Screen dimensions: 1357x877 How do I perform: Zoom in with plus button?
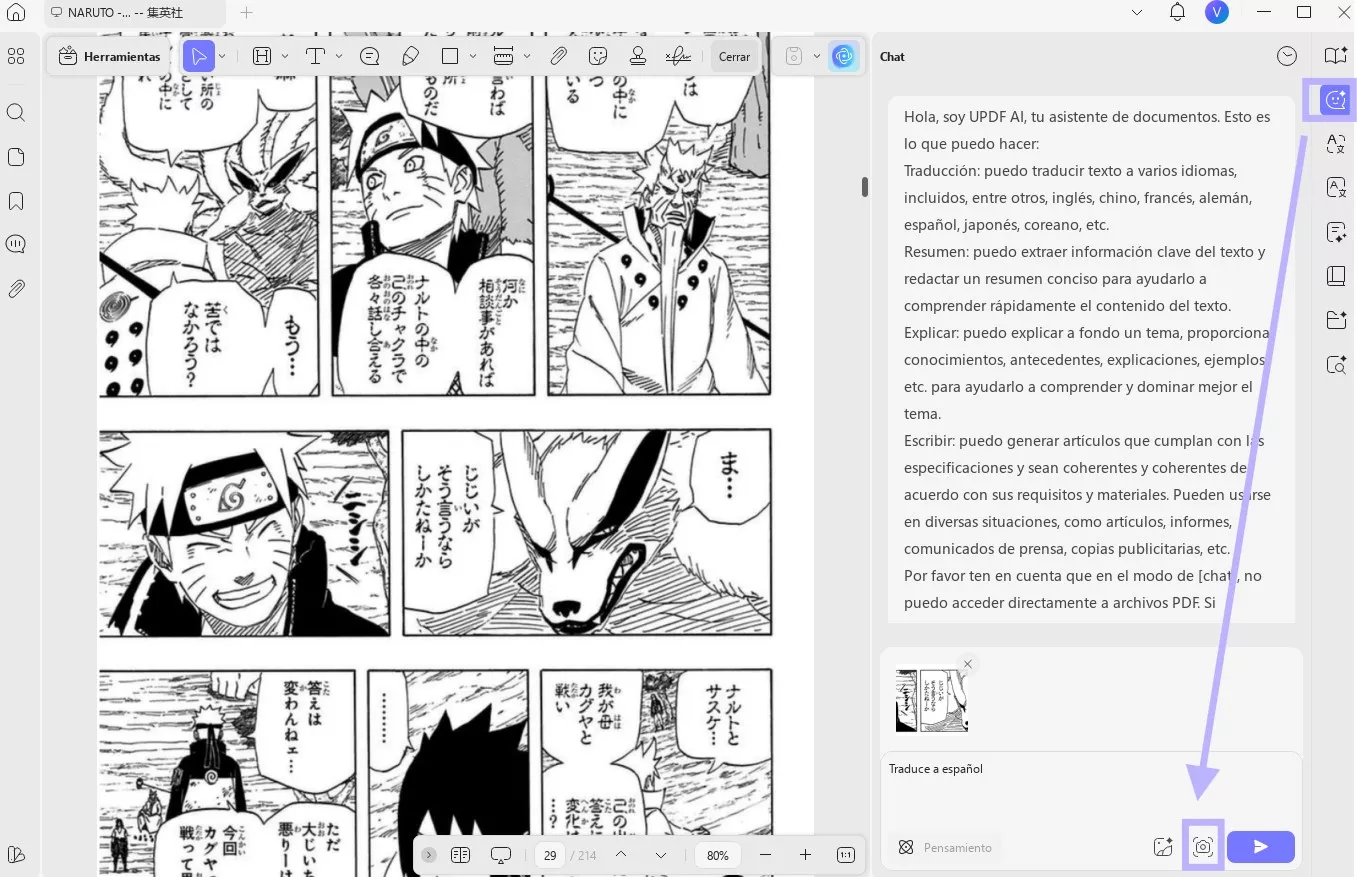tap(805, 855)
